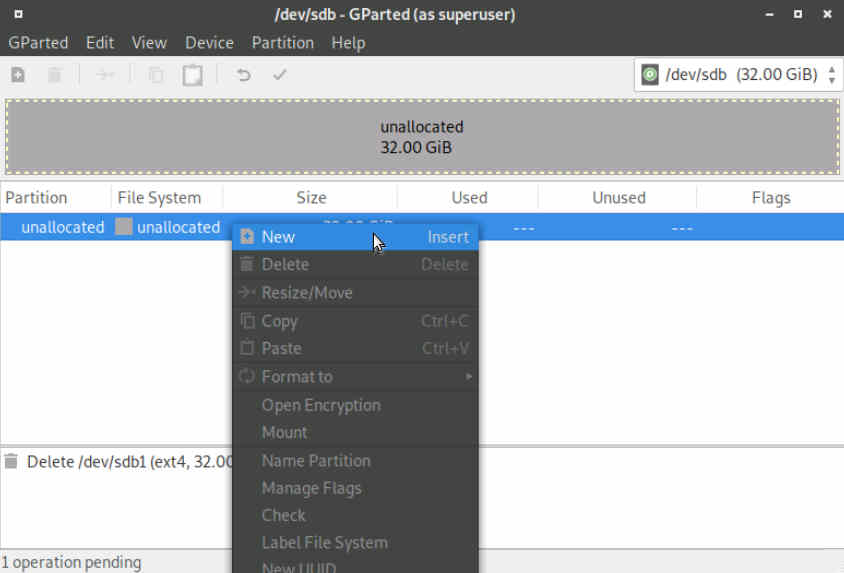Click the Unused column header
This screenshot has width=844, height=573.
pyautogui.click(x=618, y=197)
